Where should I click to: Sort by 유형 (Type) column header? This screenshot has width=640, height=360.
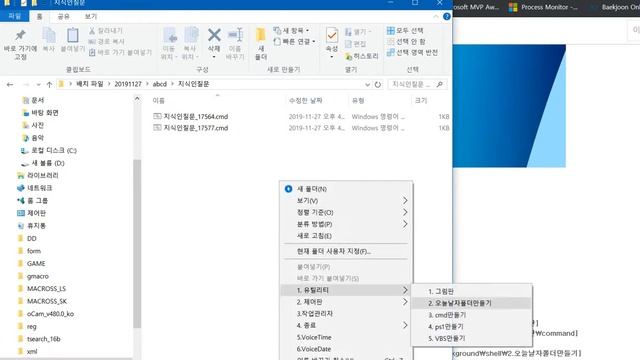(358, 100)
